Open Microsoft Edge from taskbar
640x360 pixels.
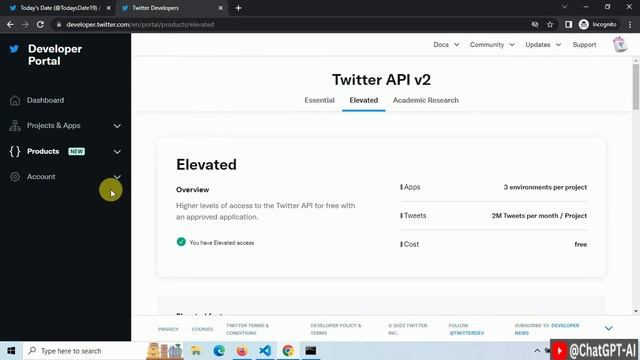point(219,351)
